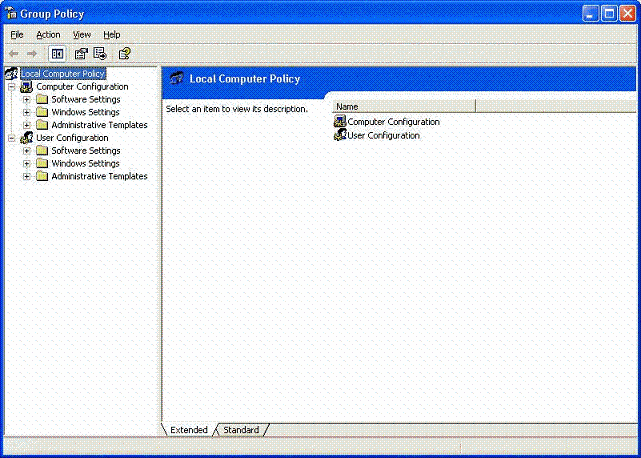Click the Help toolbar icon
641x458 pixels.
124,54
